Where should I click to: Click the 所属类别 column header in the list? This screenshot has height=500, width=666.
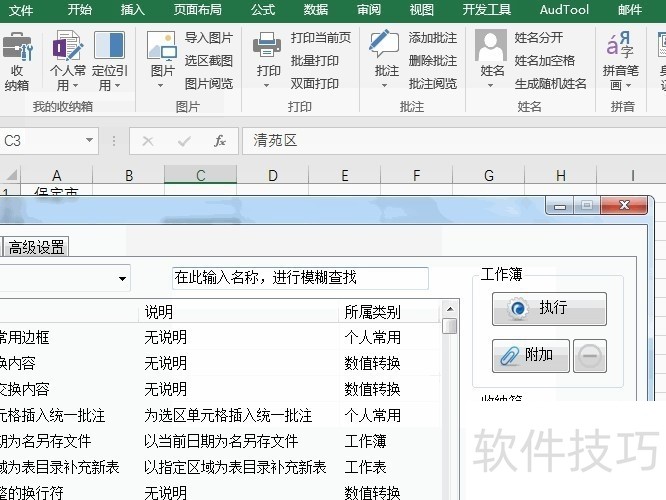tap(389, 312)
